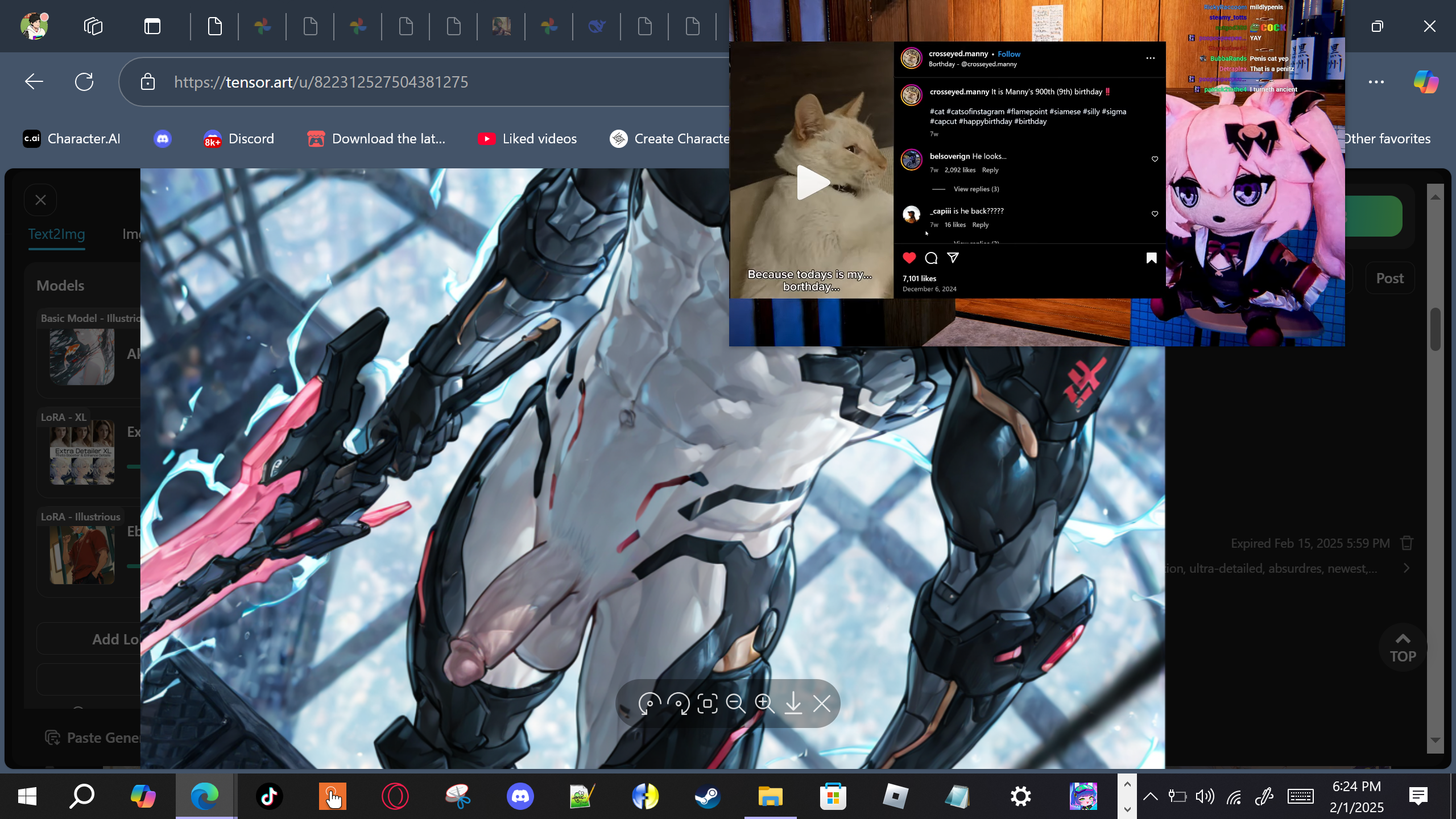
Task: Rotate the image counterclockwise in viewer toolbar
Action: 649,704
